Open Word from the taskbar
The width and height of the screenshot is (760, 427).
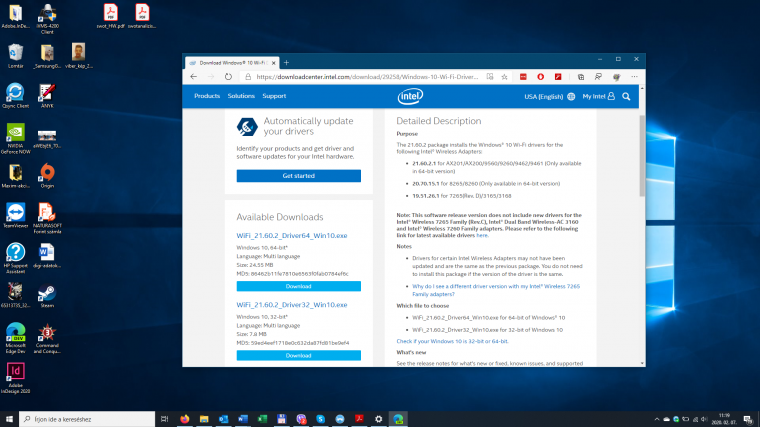pyautogui.click(x=243, y=419)
